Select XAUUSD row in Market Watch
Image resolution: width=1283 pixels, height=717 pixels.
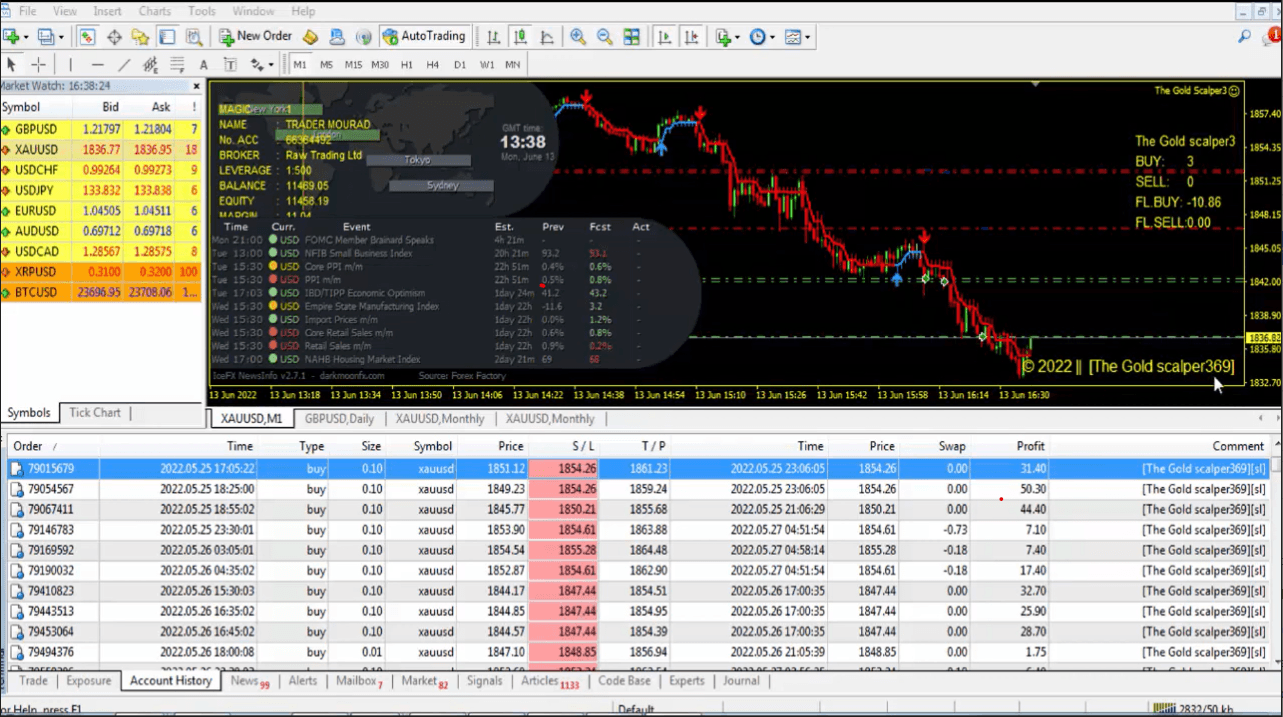point(101,149)
